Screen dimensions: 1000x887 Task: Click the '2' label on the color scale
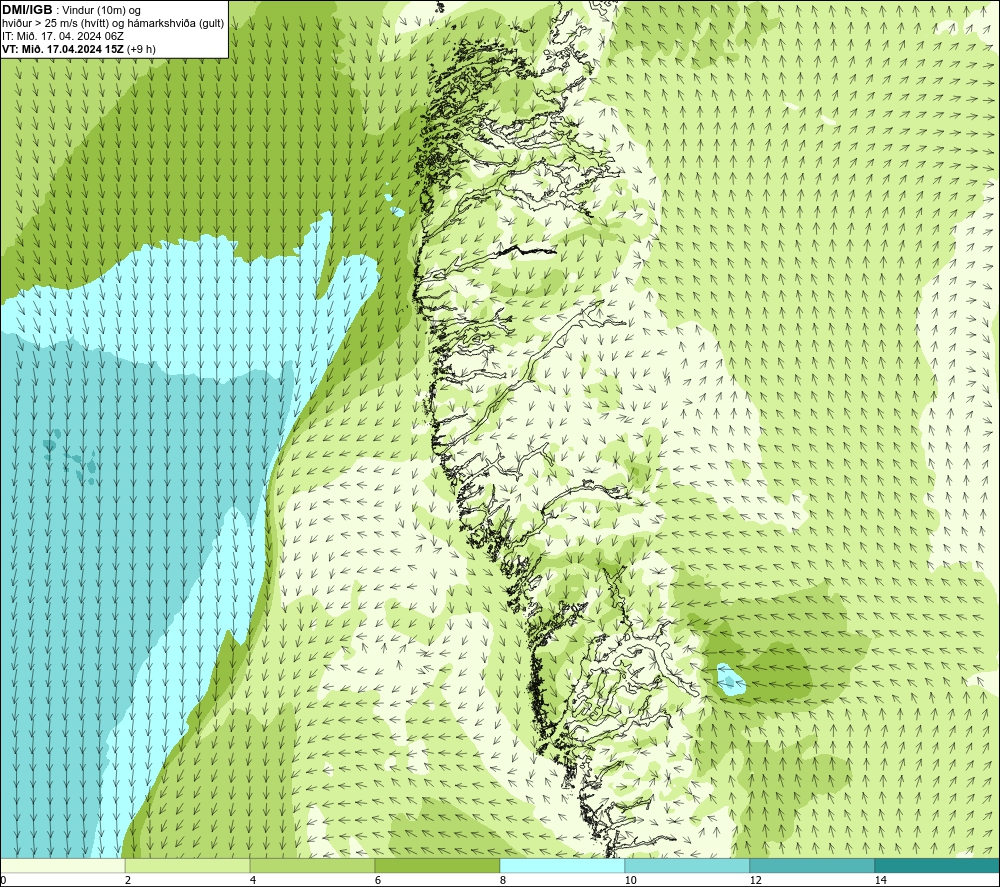tap(128, 880)
